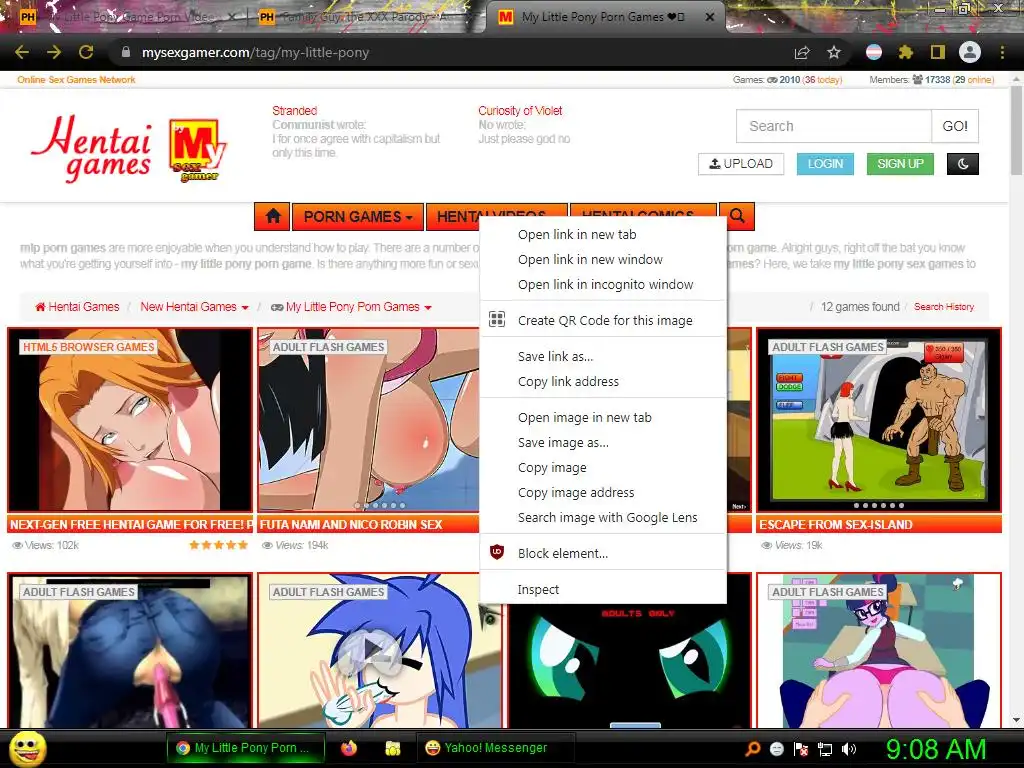Viewport: 1024px width, 768px height.
Task: Click the blue LOGIN button
Action: [x=825, y=164]
